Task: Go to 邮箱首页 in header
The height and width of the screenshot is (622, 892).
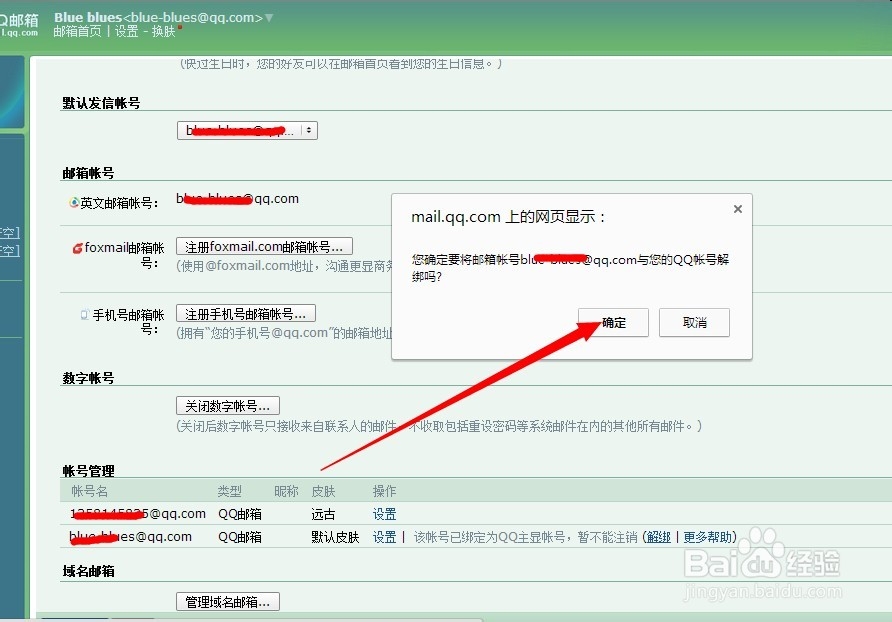Action: point(77,31)
